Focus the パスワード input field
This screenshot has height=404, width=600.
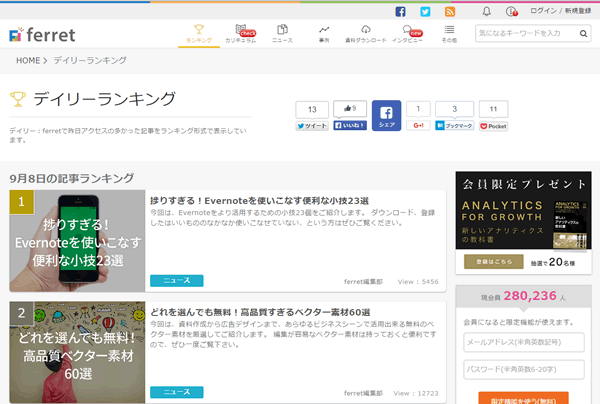pyautogui.click(x=524, y=369)
